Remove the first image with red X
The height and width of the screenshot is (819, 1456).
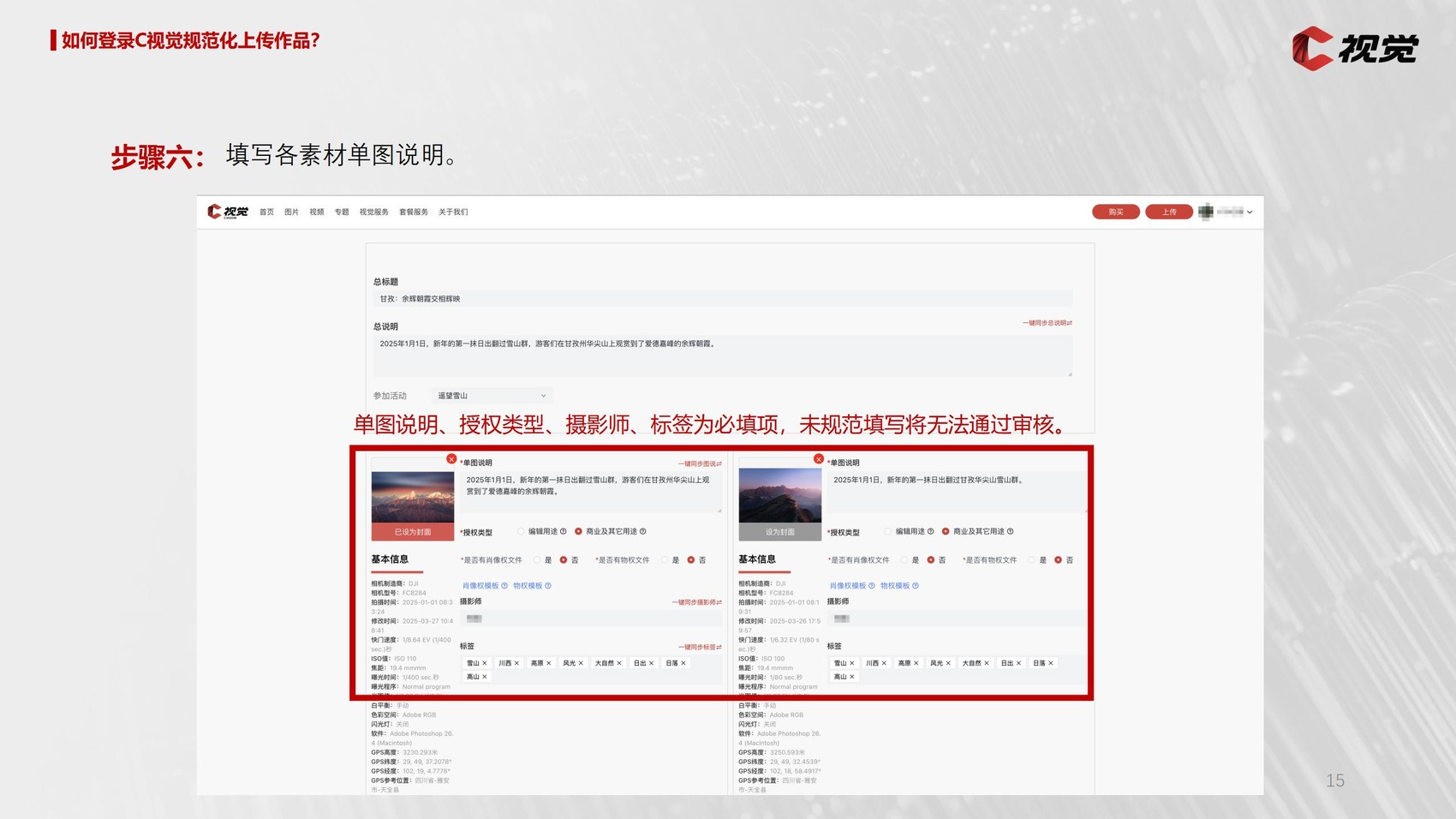click(451, 459)
